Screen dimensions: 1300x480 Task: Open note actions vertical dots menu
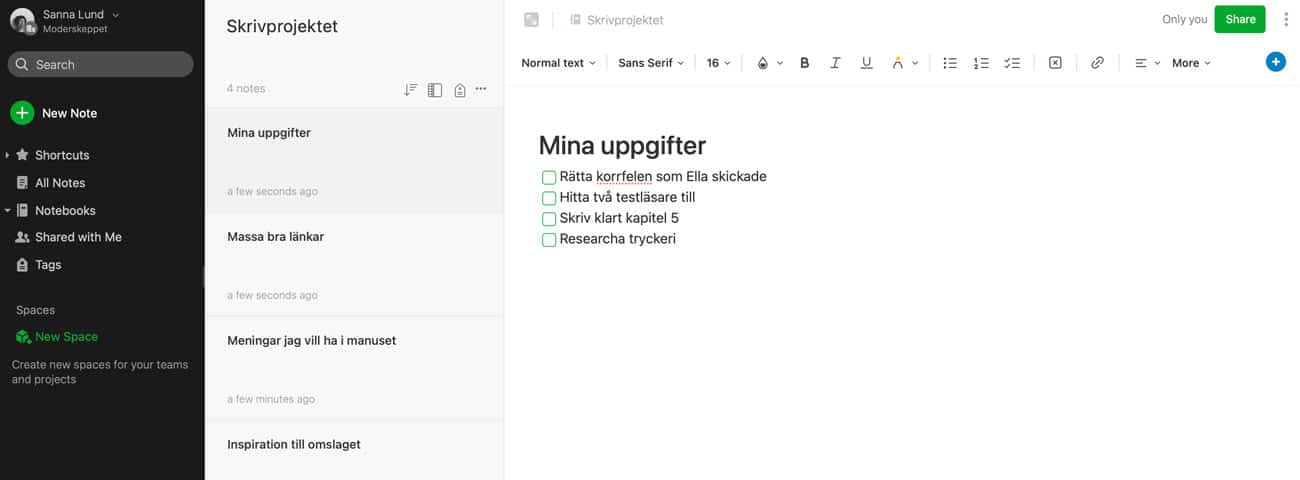pos(1286,19)
